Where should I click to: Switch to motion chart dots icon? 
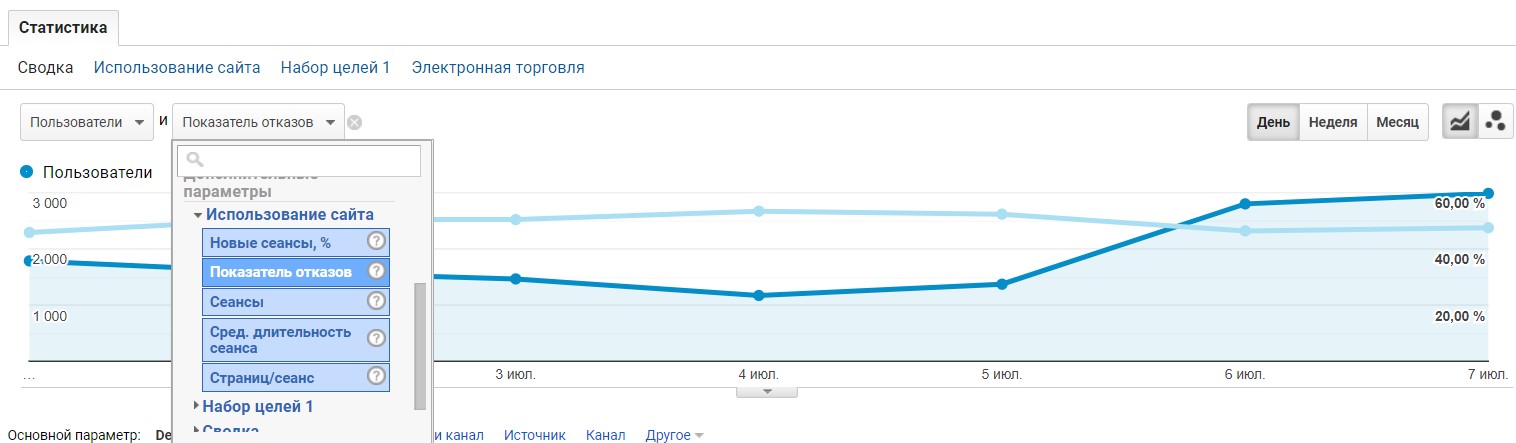[1496, 122]
